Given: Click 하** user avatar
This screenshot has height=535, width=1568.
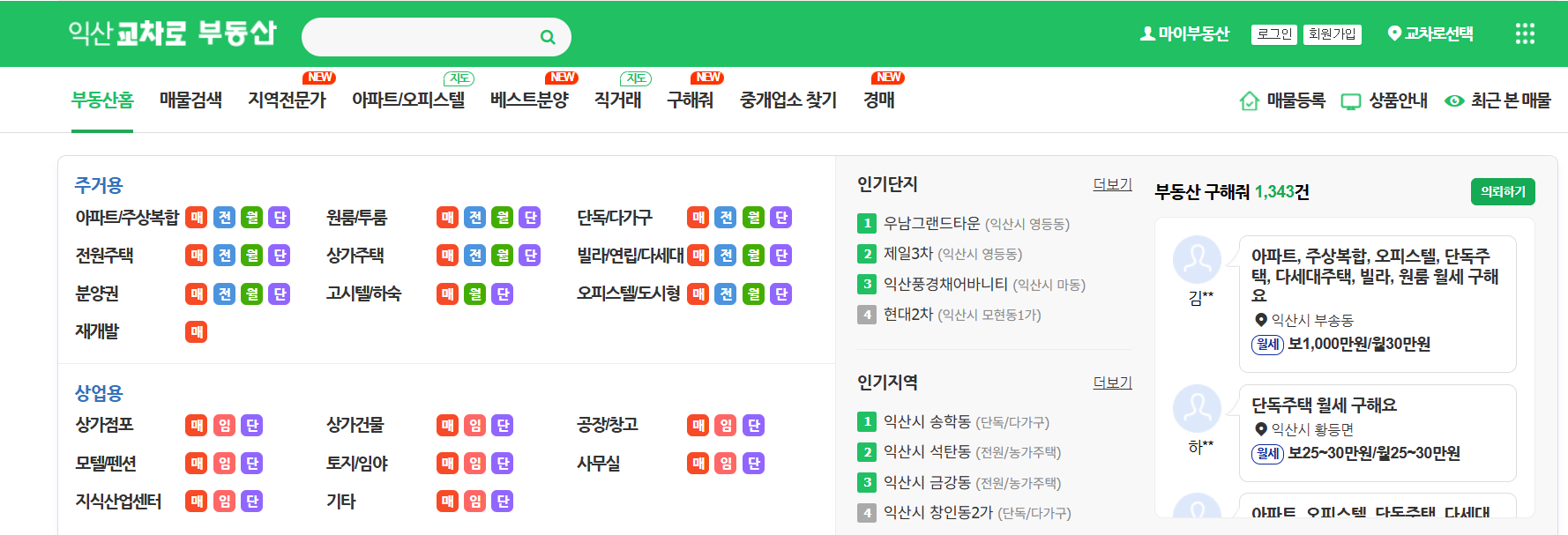Looking at the screenshot, I should 1198,408.
